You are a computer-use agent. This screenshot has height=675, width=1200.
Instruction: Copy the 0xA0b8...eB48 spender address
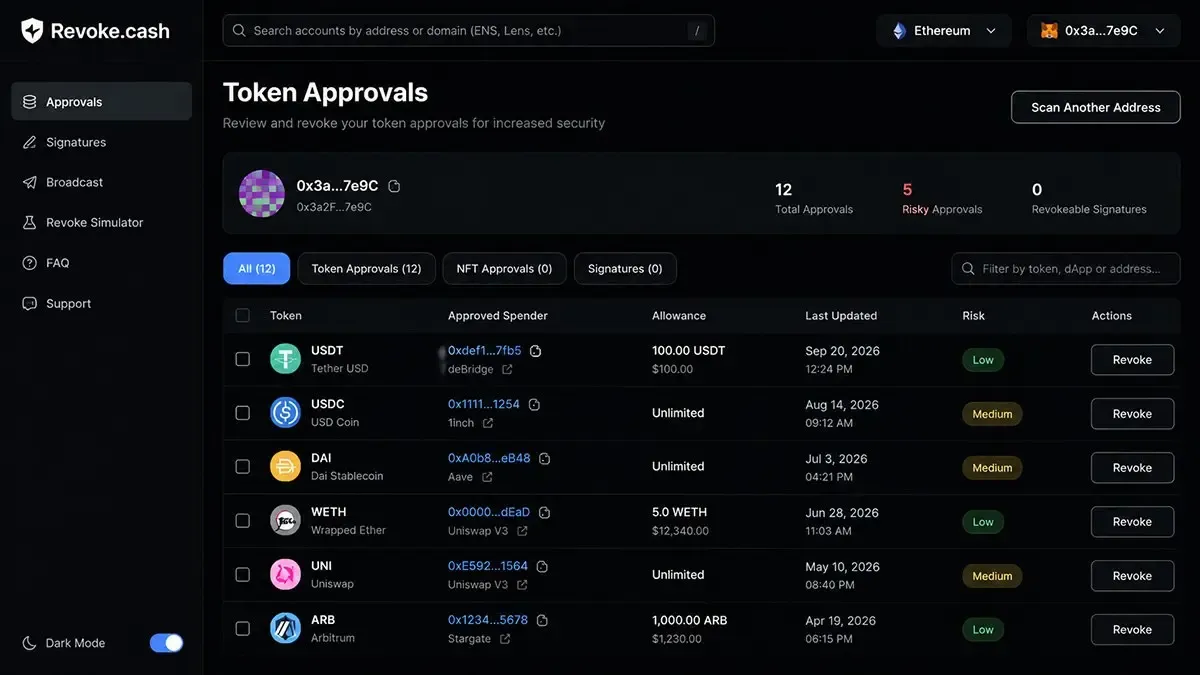coord(545,459)
